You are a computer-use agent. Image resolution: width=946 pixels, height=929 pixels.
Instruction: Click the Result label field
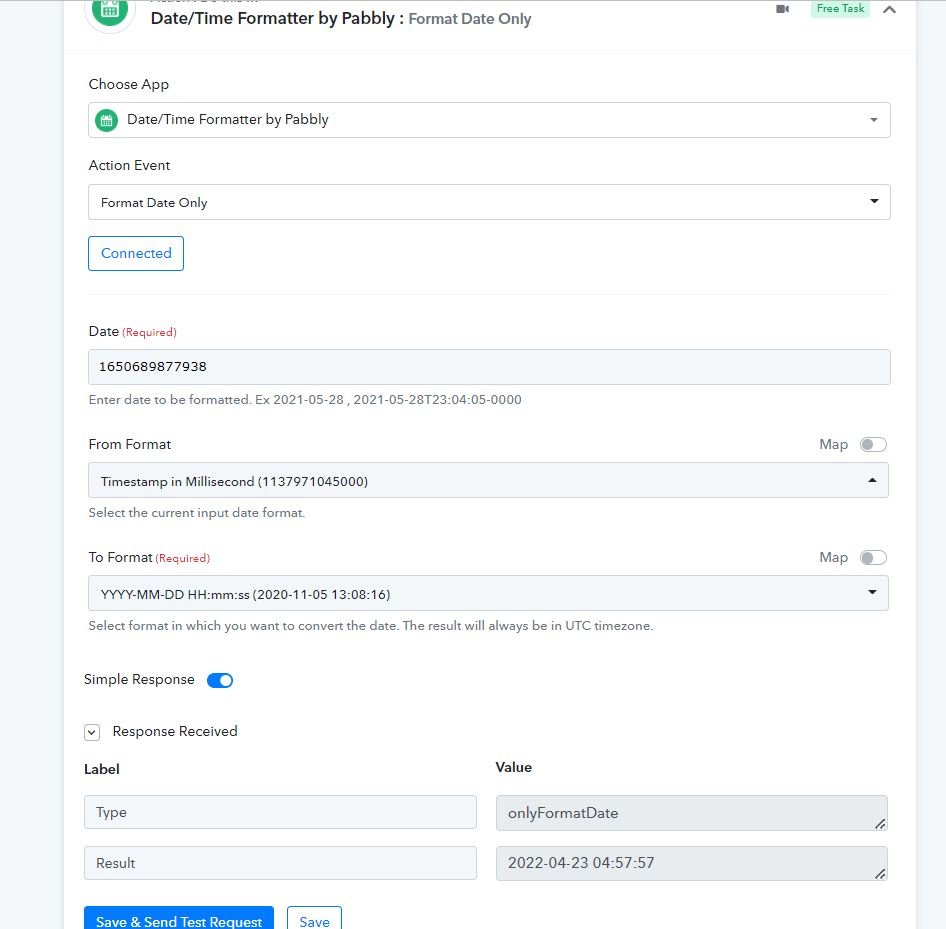coord(281,863)
